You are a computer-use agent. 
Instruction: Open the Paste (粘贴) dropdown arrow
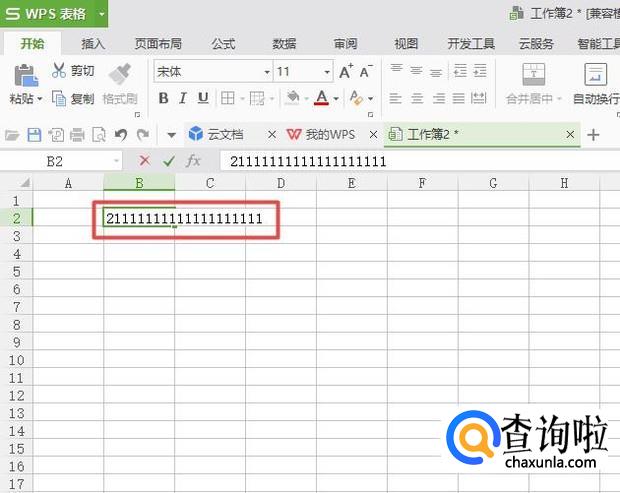click(40, 99)
